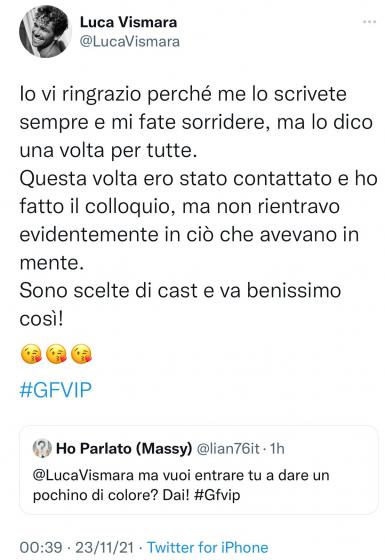
Task: Open the Luca Vismara display name
Action: click(129, 22)
